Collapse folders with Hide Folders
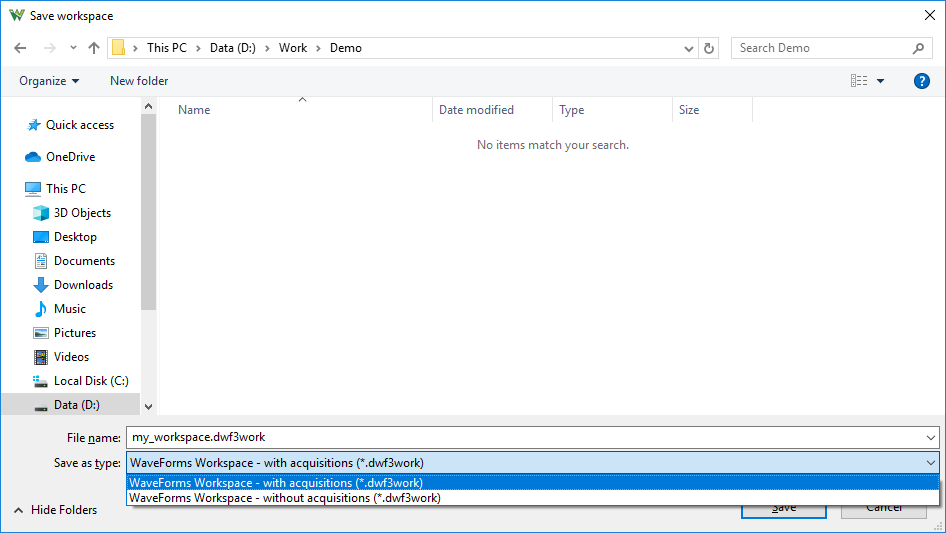Screen dimensions: 946x533 [56, 510]
